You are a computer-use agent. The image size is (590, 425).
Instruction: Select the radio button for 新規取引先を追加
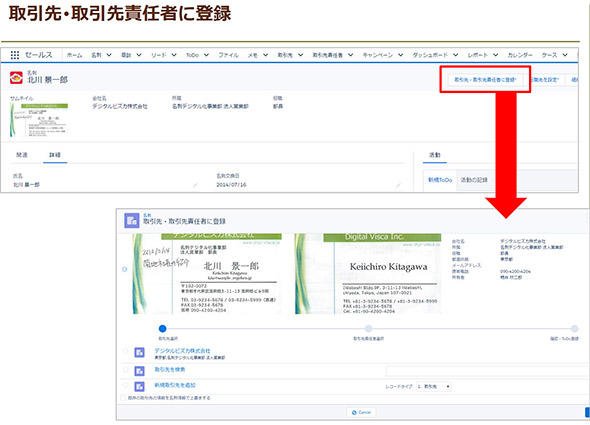126,385
